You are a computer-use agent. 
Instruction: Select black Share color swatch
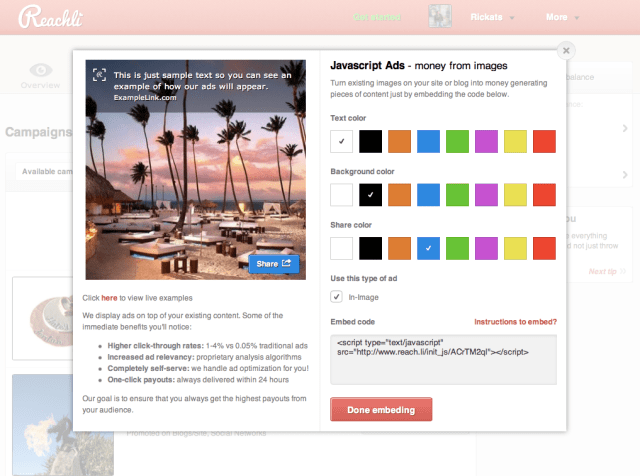pos(371,248)
